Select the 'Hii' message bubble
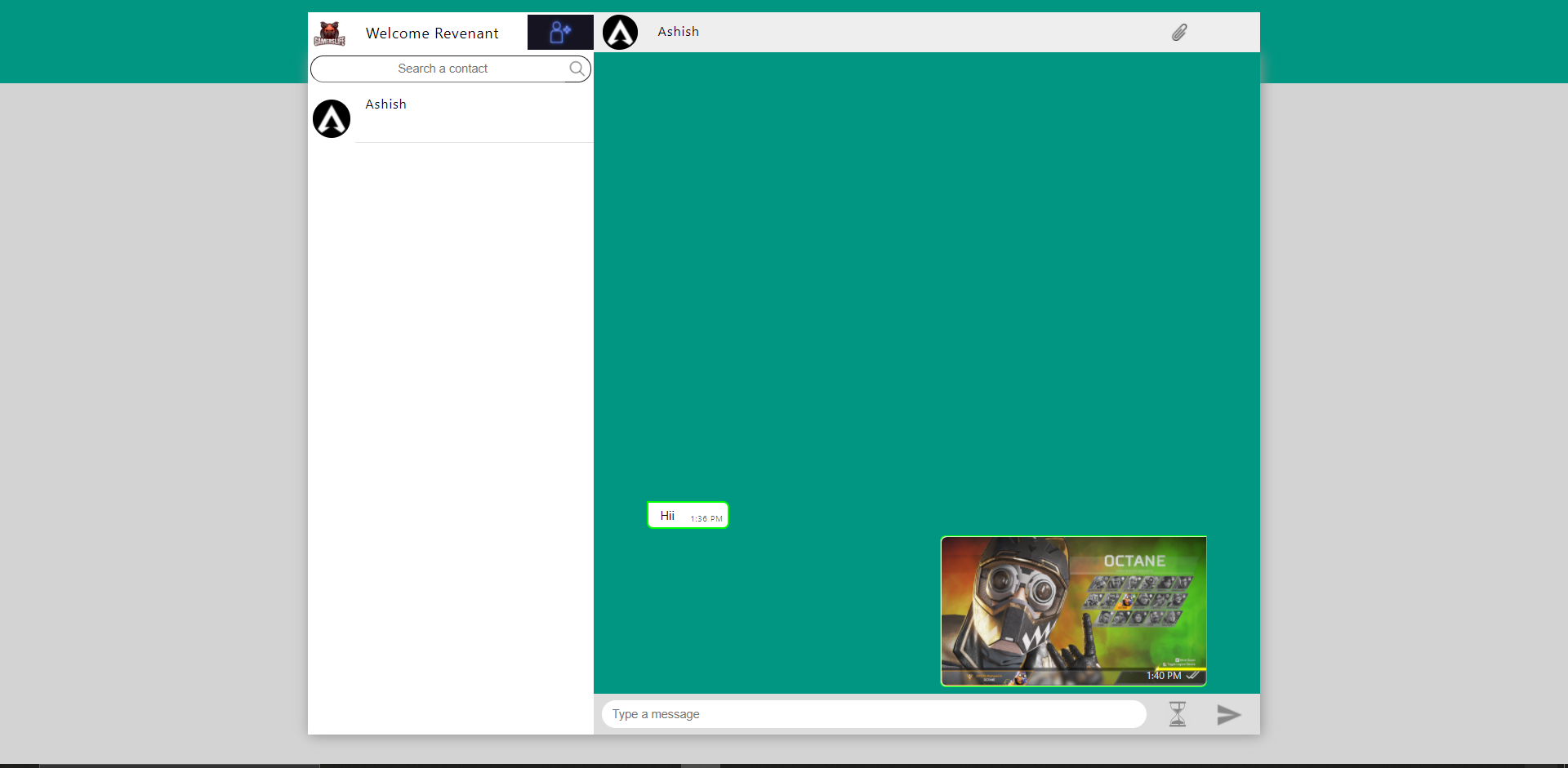 (687, 514)
